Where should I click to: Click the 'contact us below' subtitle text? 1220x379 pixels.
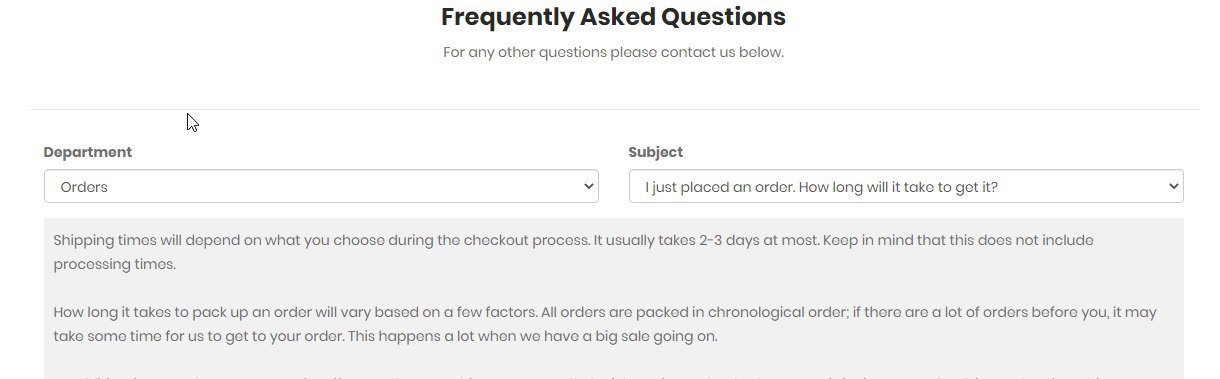tap(613, 52)
